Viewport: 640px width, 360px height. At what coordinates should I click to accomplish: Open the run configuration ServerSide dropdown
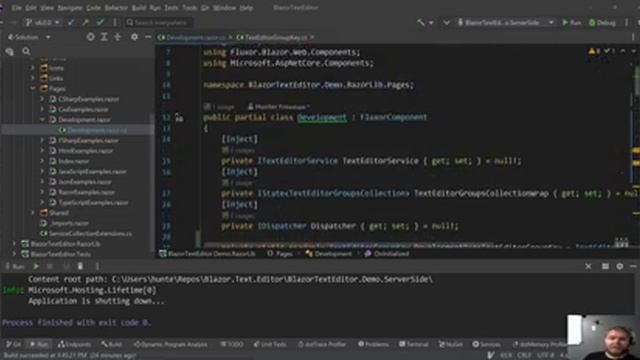pyautogui.click(x=506, y=22)
